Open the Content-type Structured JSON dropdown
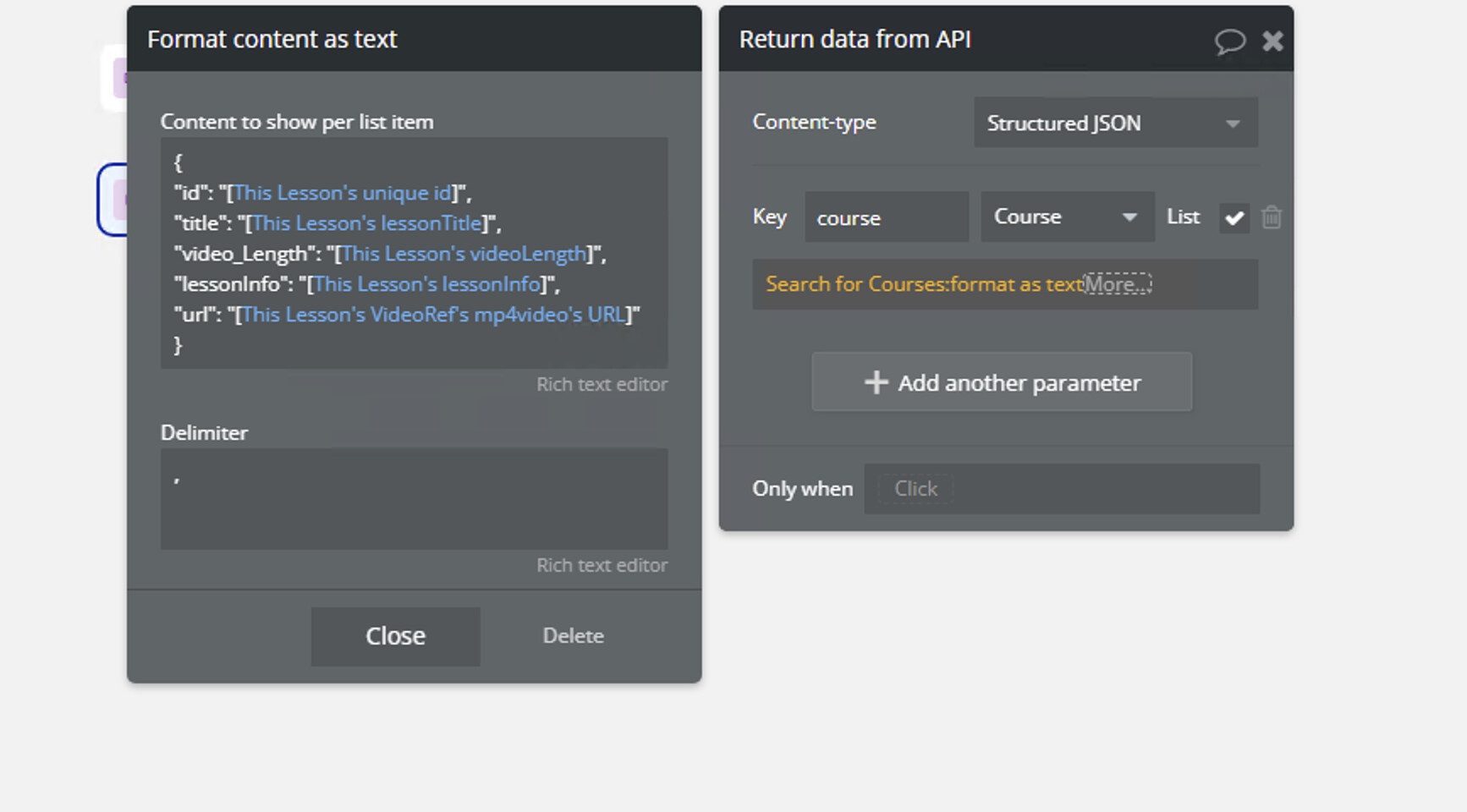Screen dimensions: 1467x812 (1114, 123)
